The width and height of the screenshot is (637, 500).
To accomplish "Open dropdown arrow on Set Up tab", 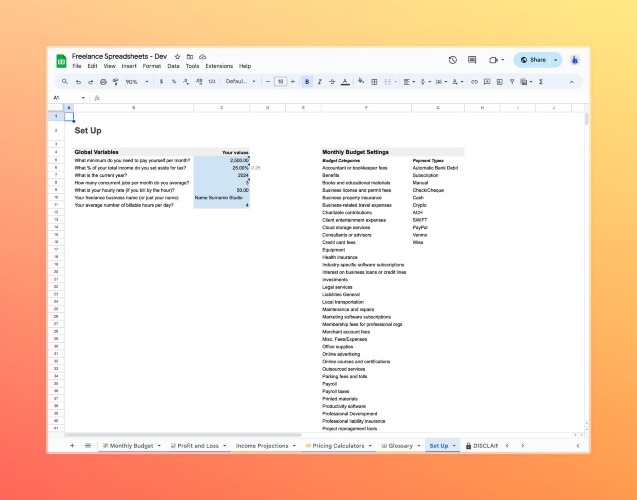I will 454,446.
